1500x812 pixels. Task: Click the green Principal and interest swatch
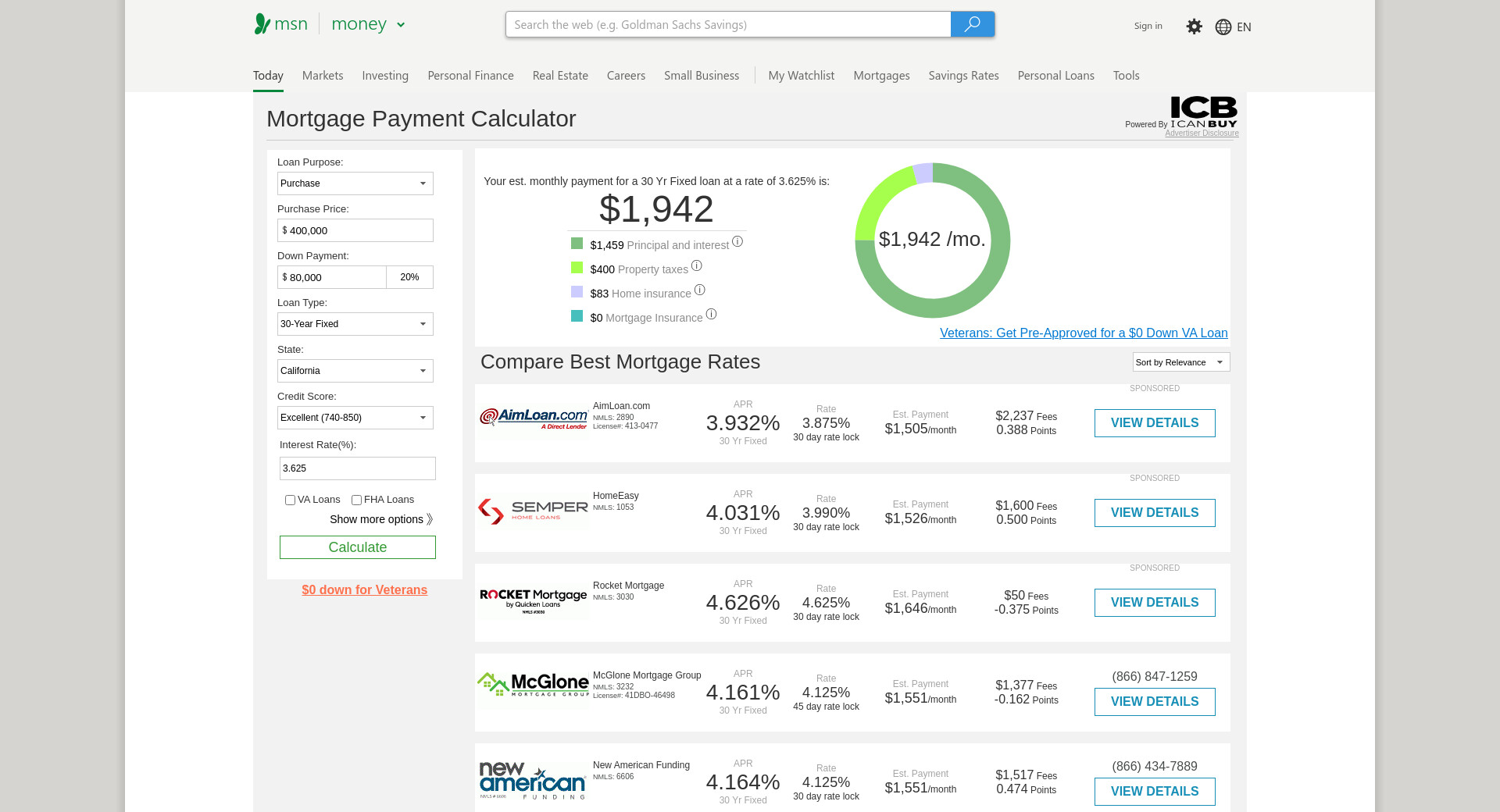pos(577,244)
